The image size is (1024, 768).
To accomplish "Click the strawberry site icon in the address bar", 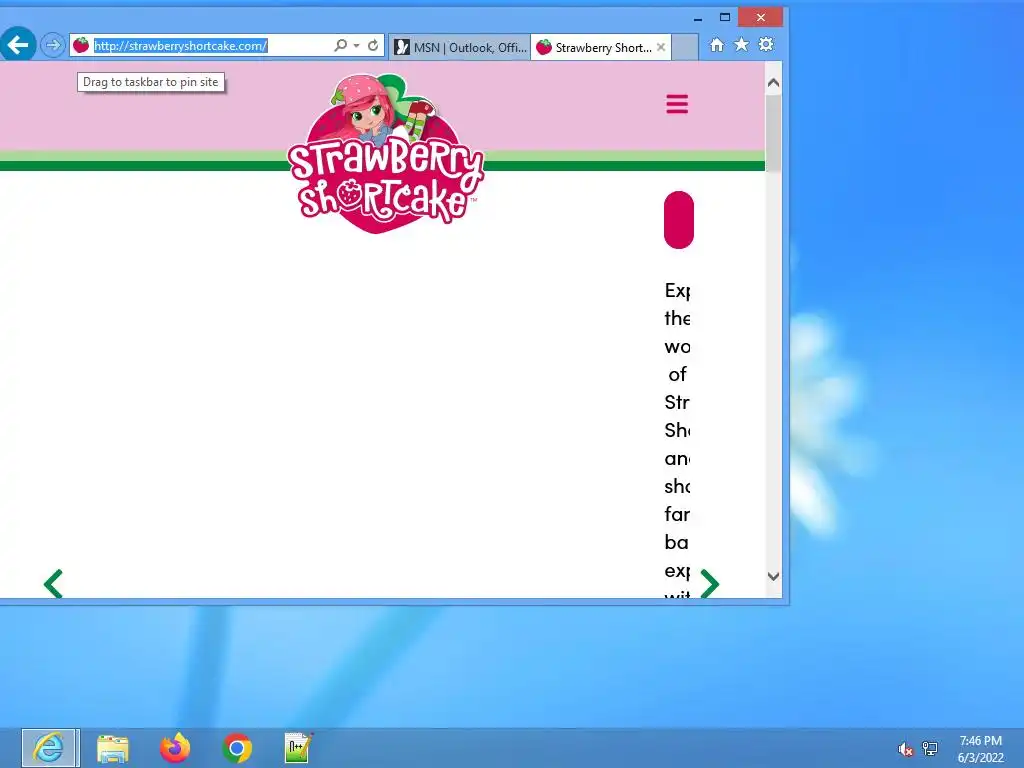I will 81,45.
